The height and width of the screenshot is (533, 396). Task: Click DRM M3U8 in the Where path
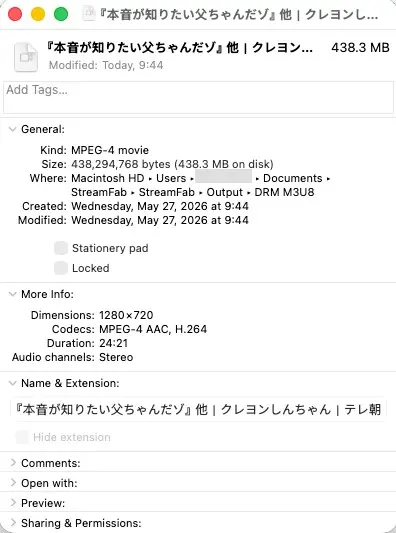[x=284, y=192]
